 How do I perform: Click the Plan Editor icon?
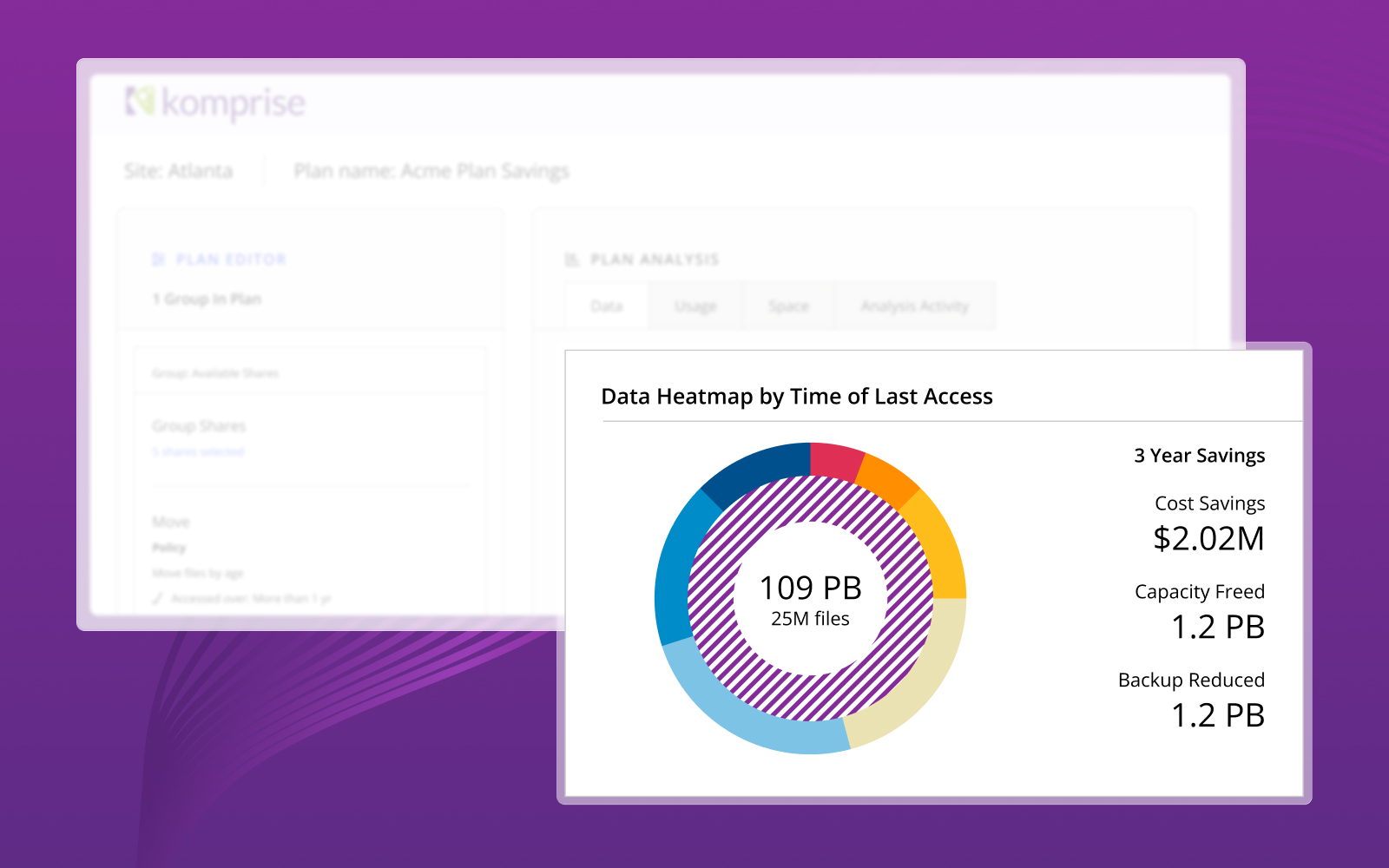click(158, 260)
